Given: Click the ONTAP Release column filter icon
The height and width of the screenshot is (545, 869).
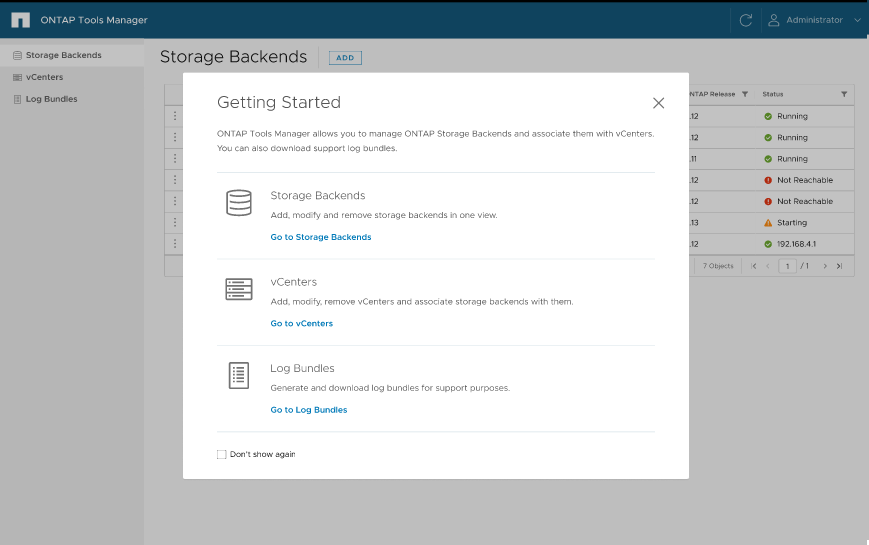Looking at the screenshot, I should coord(744,94).
